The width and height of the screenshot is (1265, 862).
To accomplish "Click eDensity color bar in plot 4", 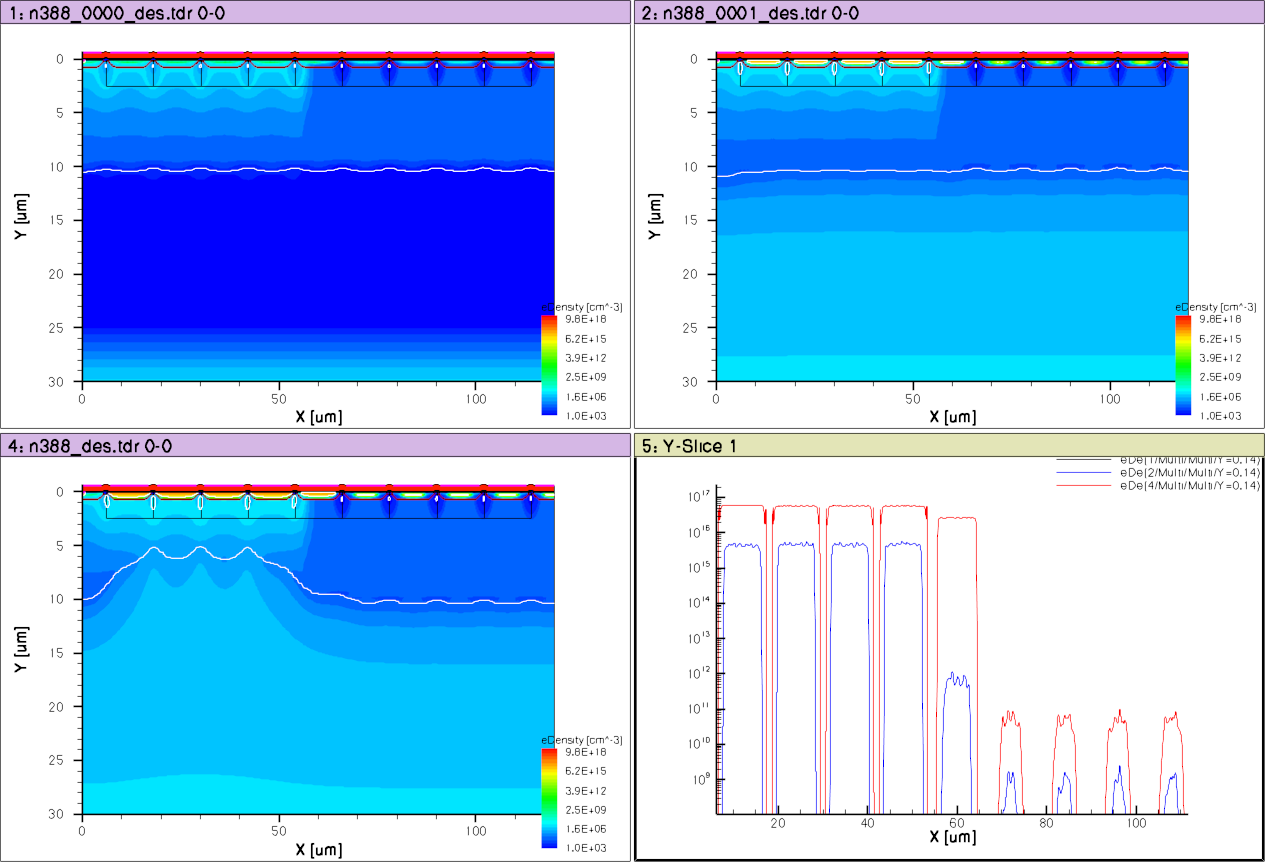I will [x=548, y=797].
